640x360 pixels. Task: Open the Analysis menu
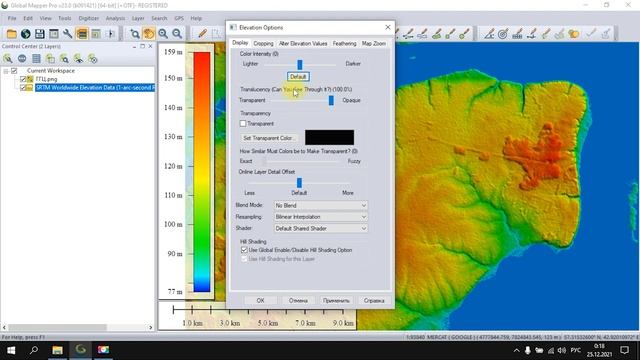pyautogui.click(x=115, y=18)
